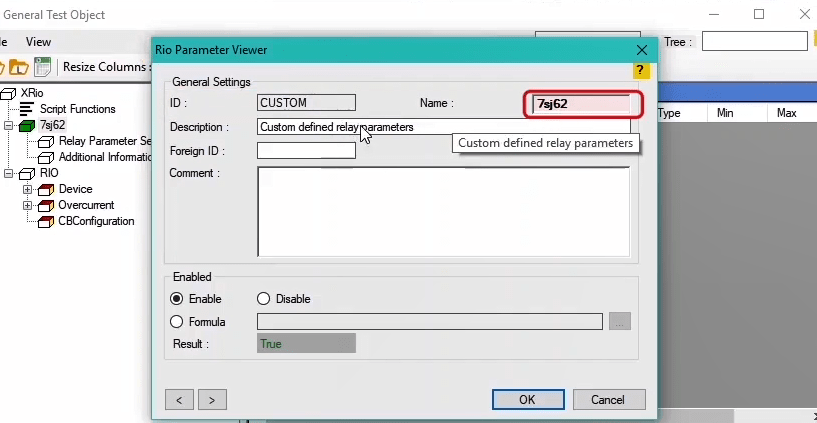The width and height of the screenshot is (817, 423).
Task: Open the View menu
Action: point(38,42)
